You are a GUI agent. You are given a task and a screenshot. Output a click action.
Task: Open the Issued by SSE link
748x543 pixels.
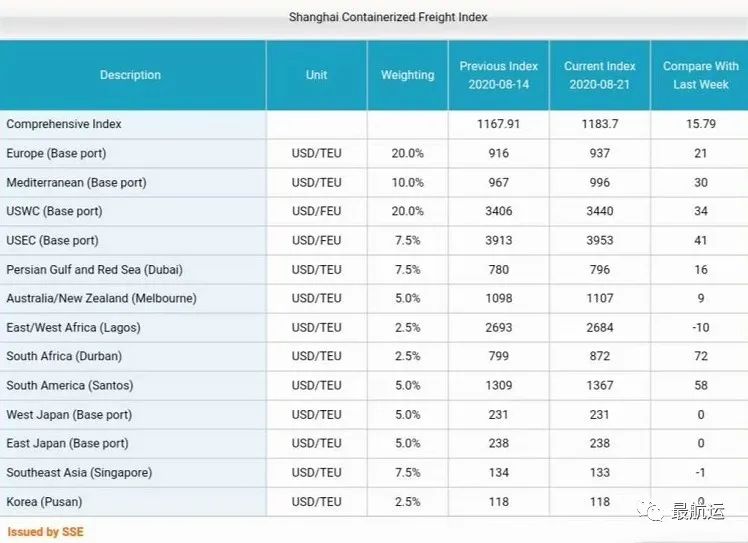click(45, 532)
